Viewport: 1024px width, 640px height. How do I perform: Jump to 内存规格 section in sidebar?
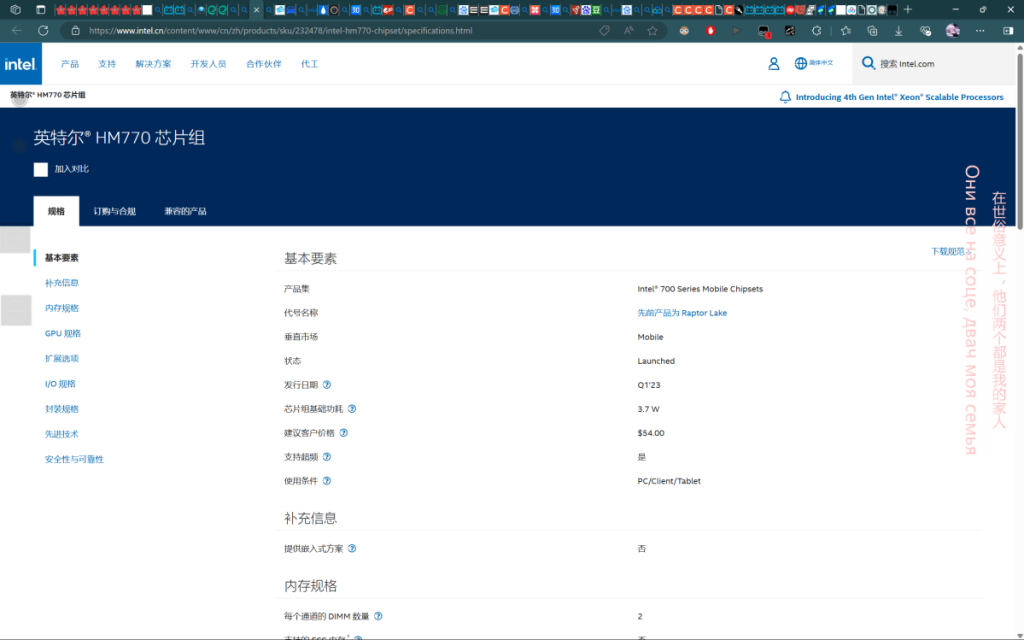(x=62, y=308)
